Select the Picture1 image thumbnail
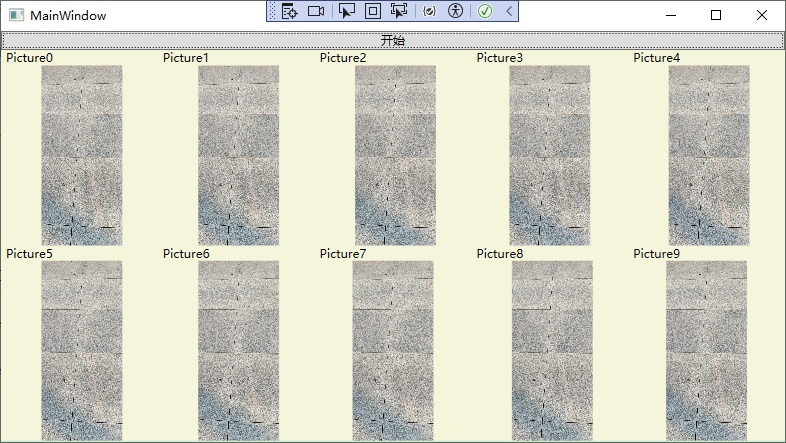786x443 pixels. 239,155
